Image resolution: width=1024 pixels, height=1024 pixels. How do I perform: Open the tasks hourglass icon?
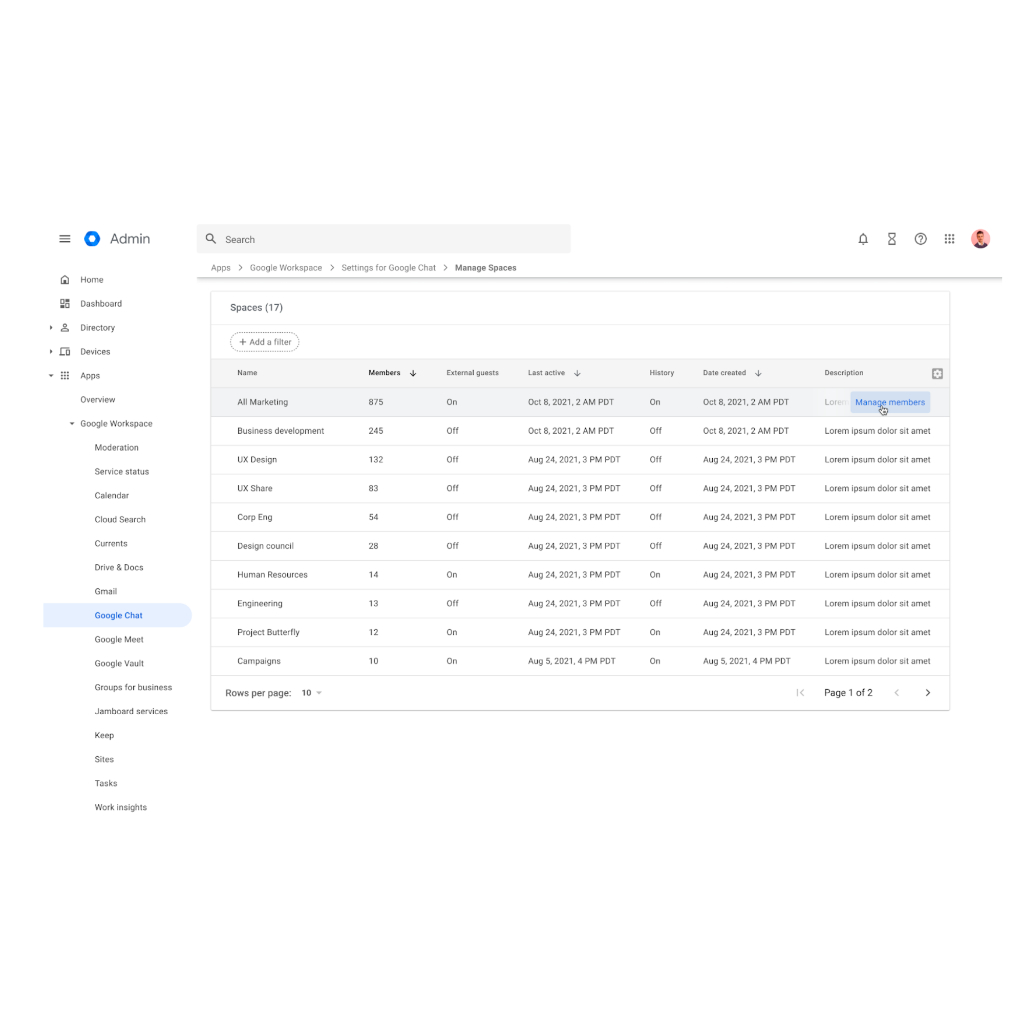[891, 239]
